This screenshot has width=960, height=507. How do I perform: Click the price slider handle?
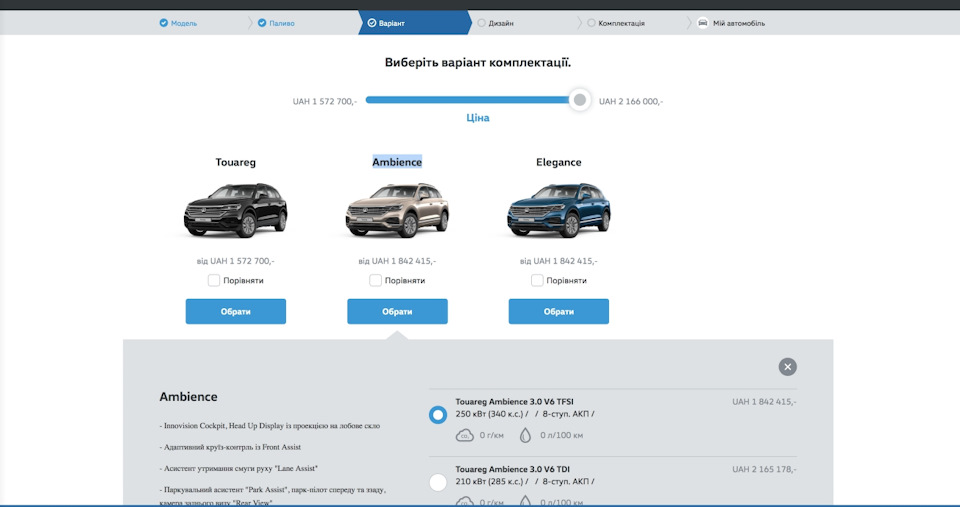(579, 100)
